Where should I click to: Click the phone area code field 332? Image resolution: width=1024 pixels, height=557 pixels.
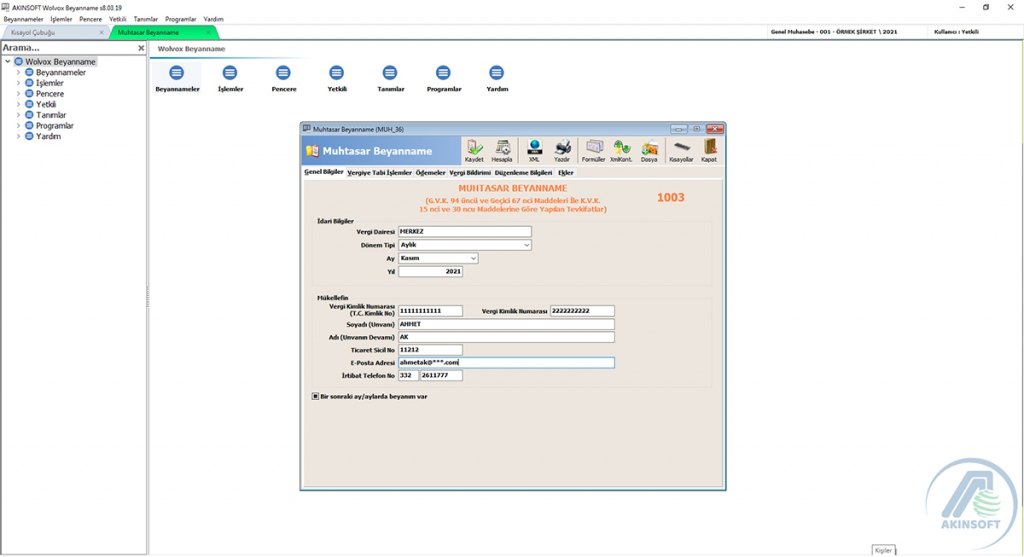408,375
